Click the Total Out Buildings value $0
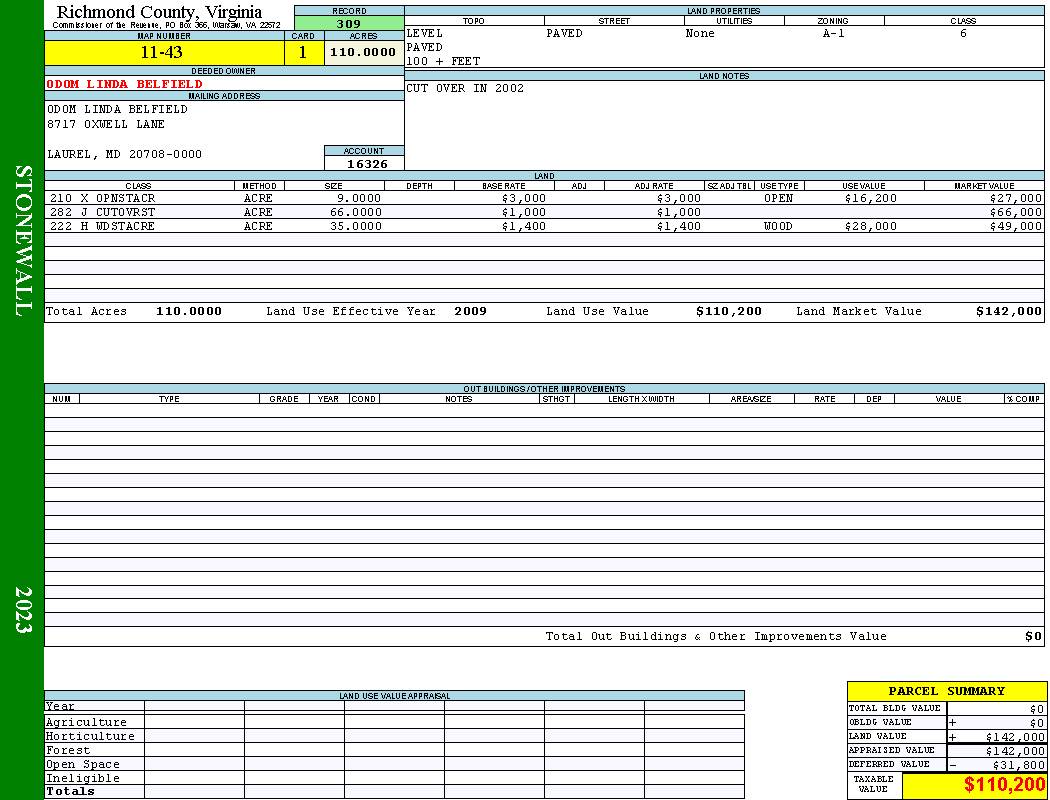1050x800 pixels. tap(1033, 637)
